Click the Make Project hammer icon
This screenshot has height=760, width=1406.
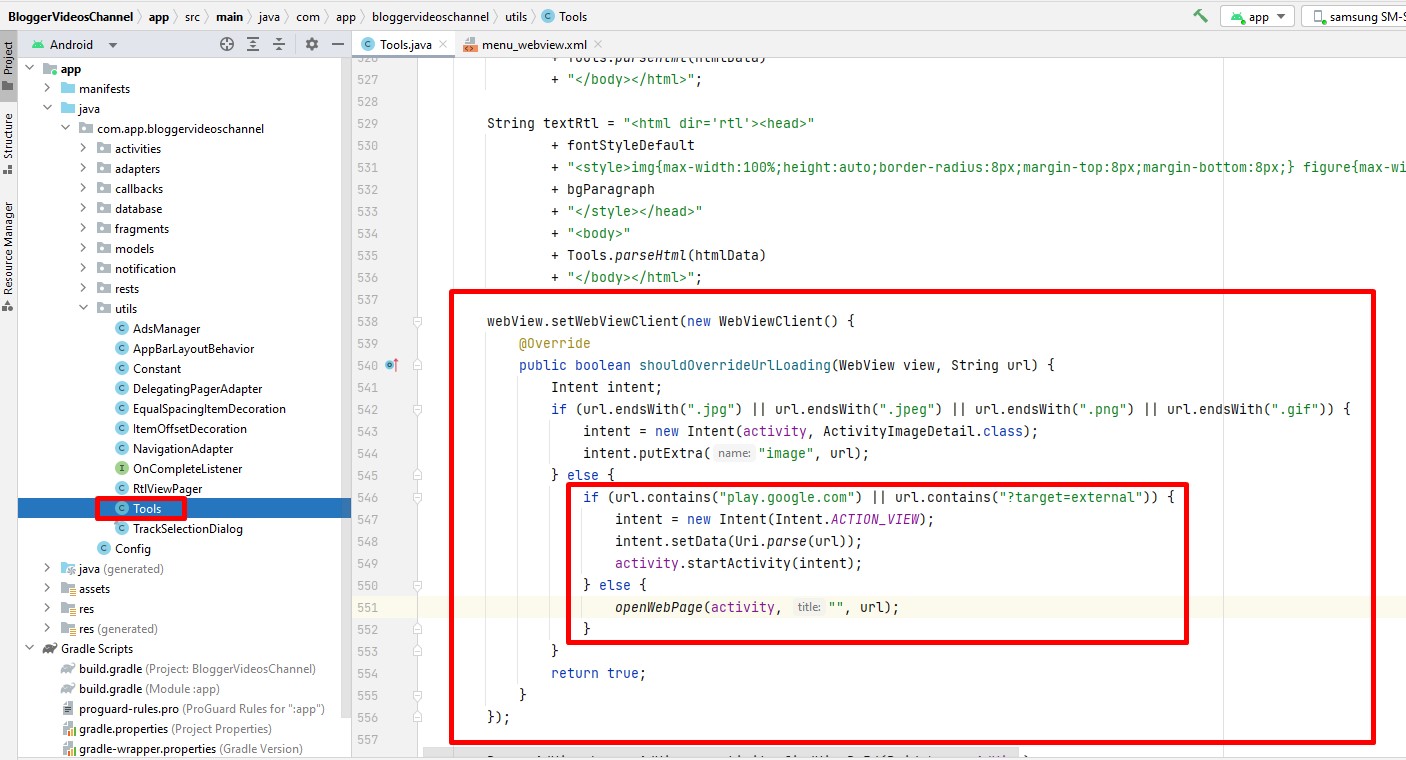pos(1200,16)
